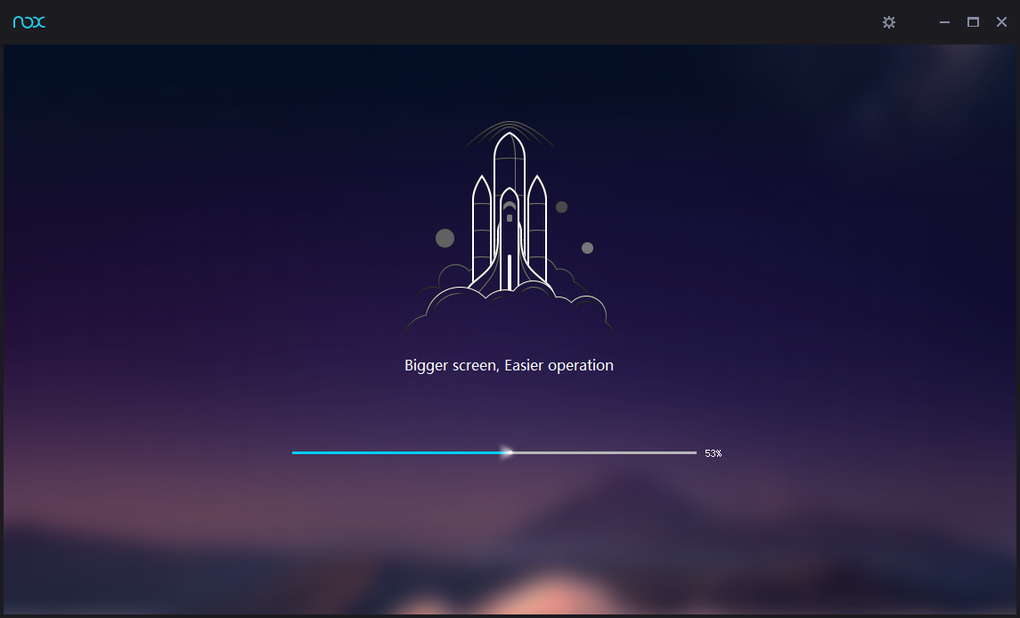Viewport: 1020px width, 618px height.
Task: Minimize the Nox window
Action: coord(945,22)
